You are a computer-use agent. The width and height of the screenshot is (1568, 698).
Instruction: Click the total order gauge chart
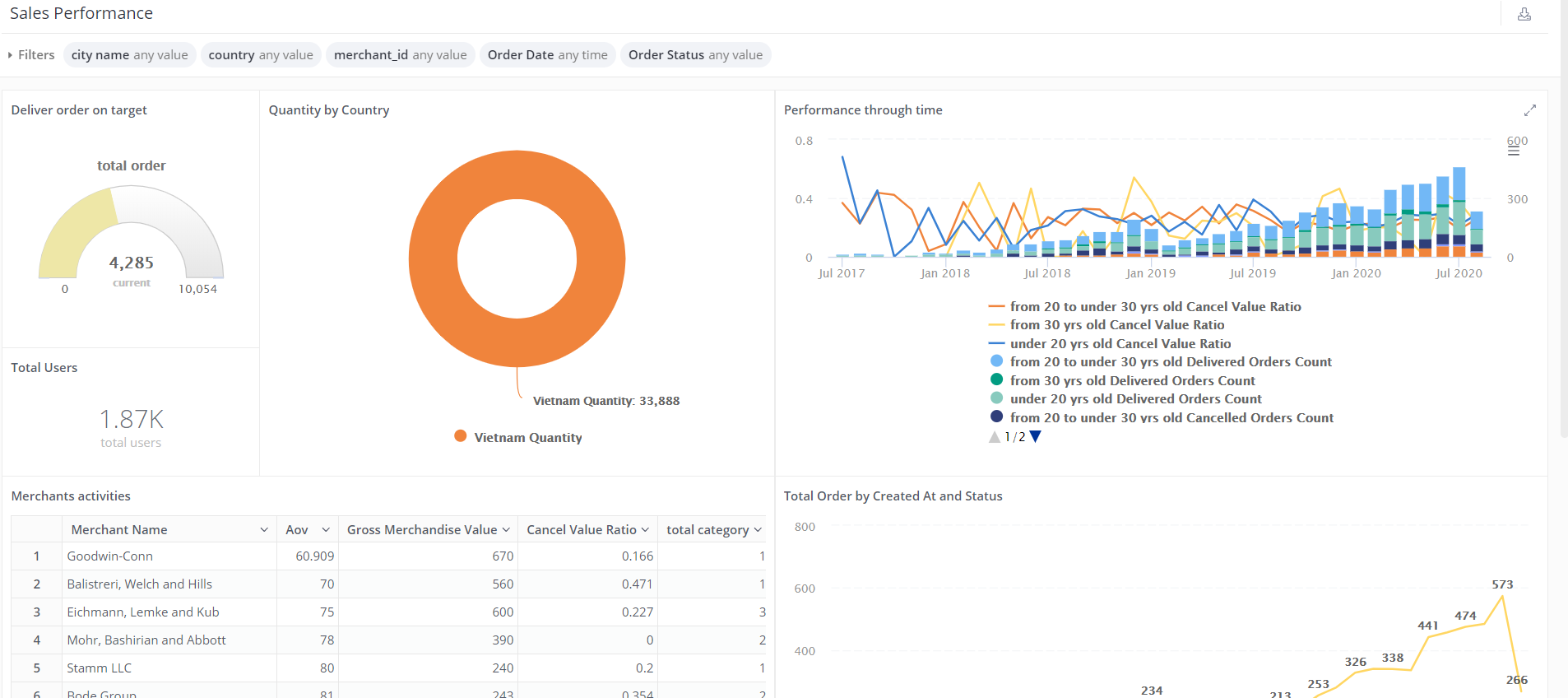[x=132, y=233]
